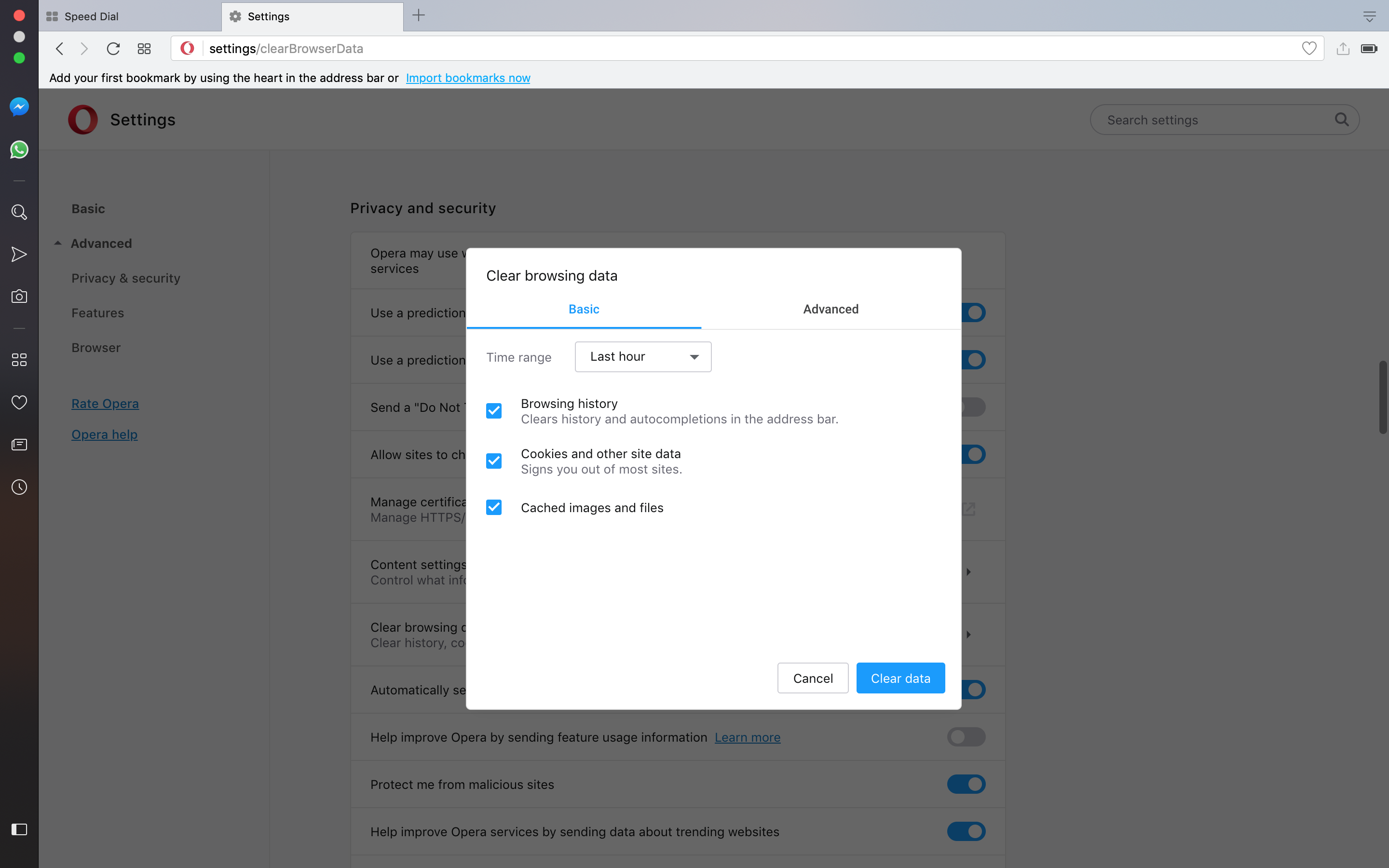This screenshot has width=1389, height=868.
Task: Open Facebook Messenger in sidebar
Action: tap(19, 107)
